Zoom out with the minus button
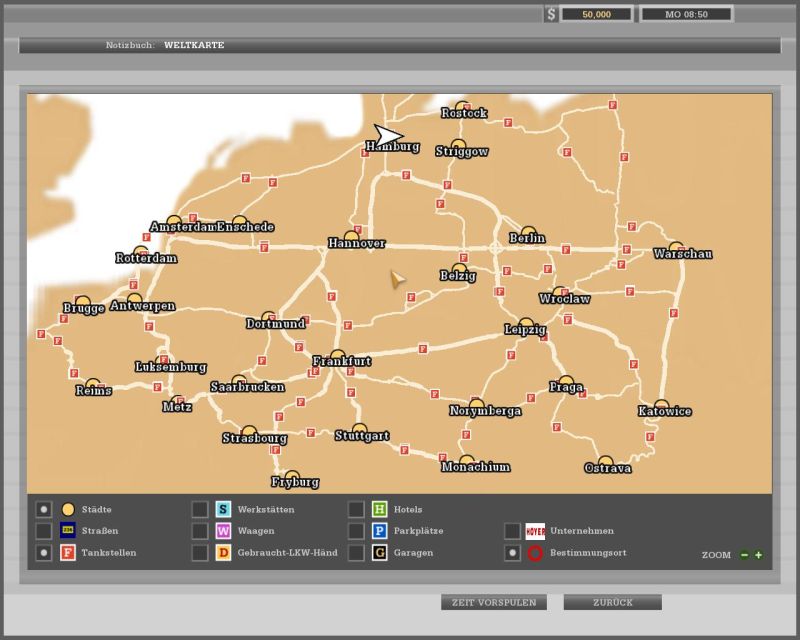The image size is (800, 640). click(x=744, y=555)
